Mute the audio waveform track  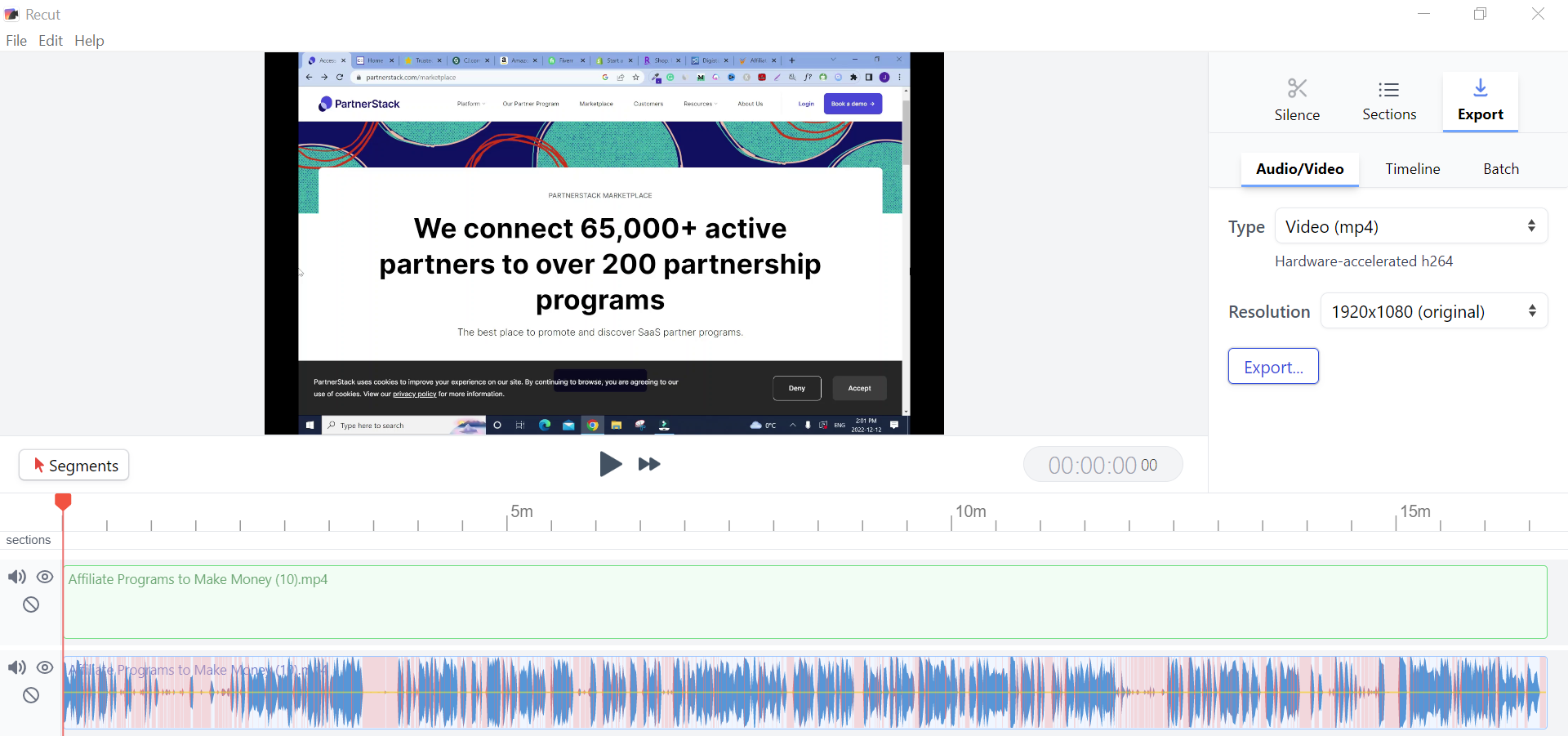(16, 668)
